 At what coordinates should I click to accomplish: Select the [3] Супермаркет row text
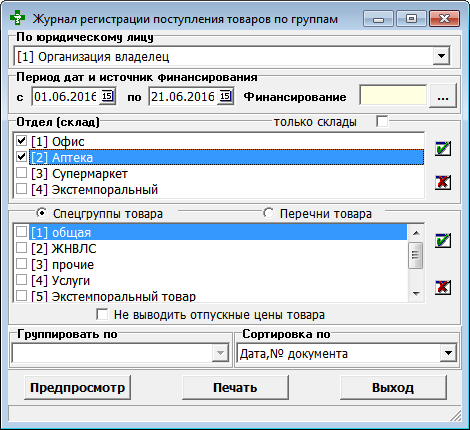click(79, 174)
